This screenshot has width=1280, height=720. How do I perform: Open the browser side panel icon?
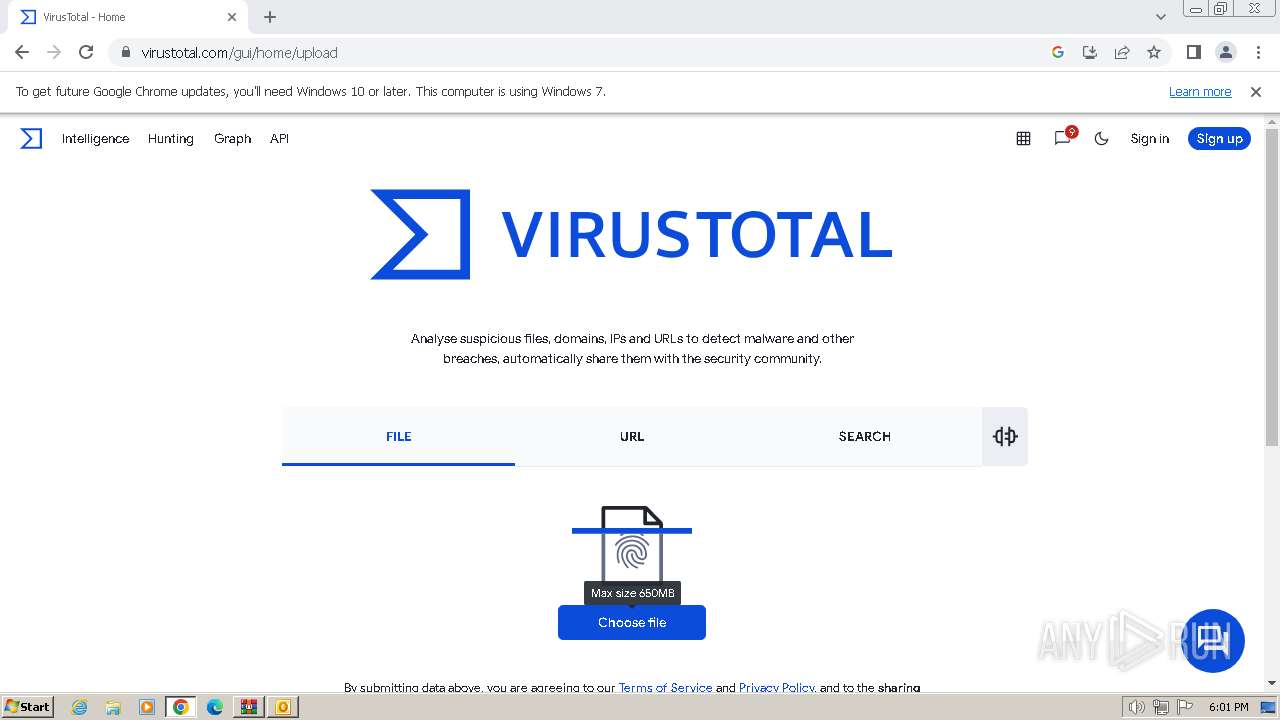[1194, 52]
